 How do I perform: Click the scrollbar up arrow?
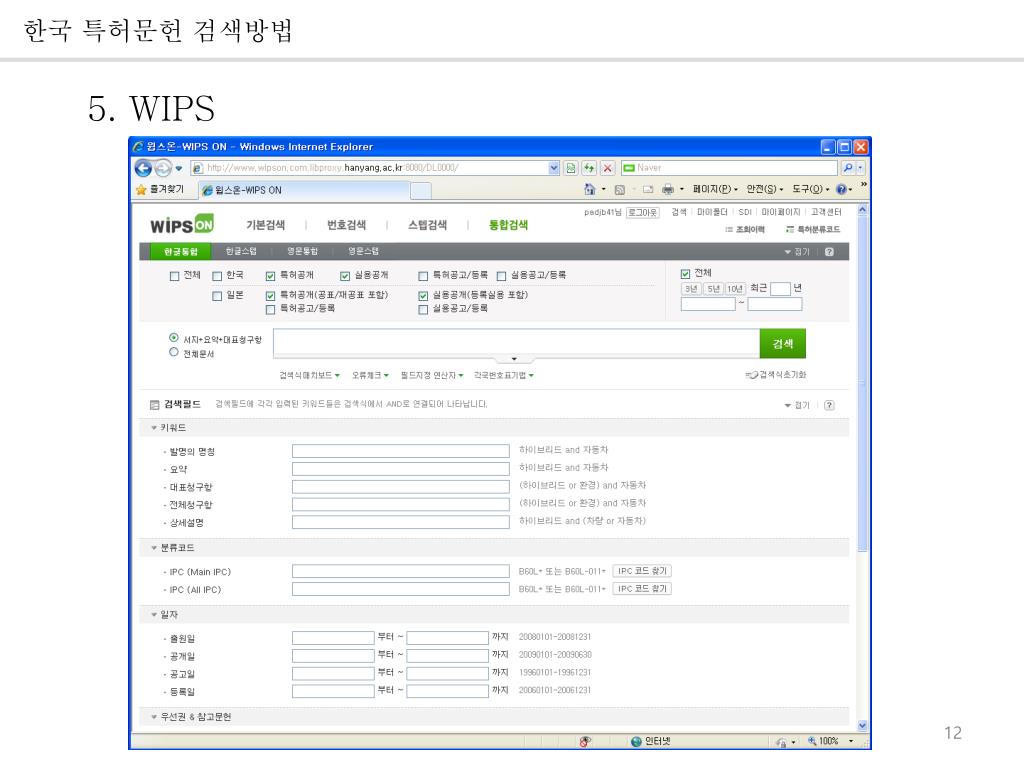862,210
